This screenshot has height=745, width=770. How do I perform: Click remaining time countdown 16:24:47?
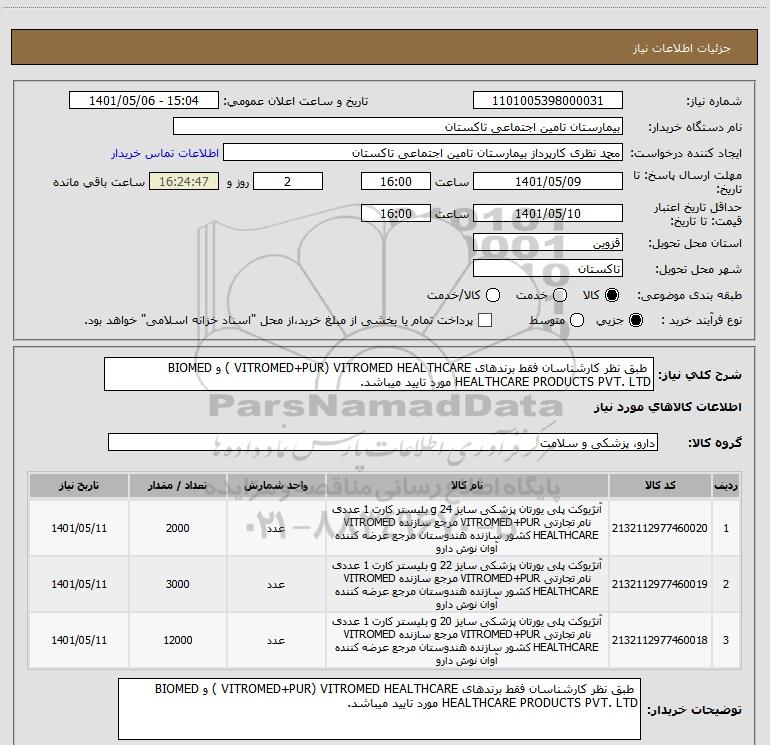pyautogui.click(x=184, y=181)
